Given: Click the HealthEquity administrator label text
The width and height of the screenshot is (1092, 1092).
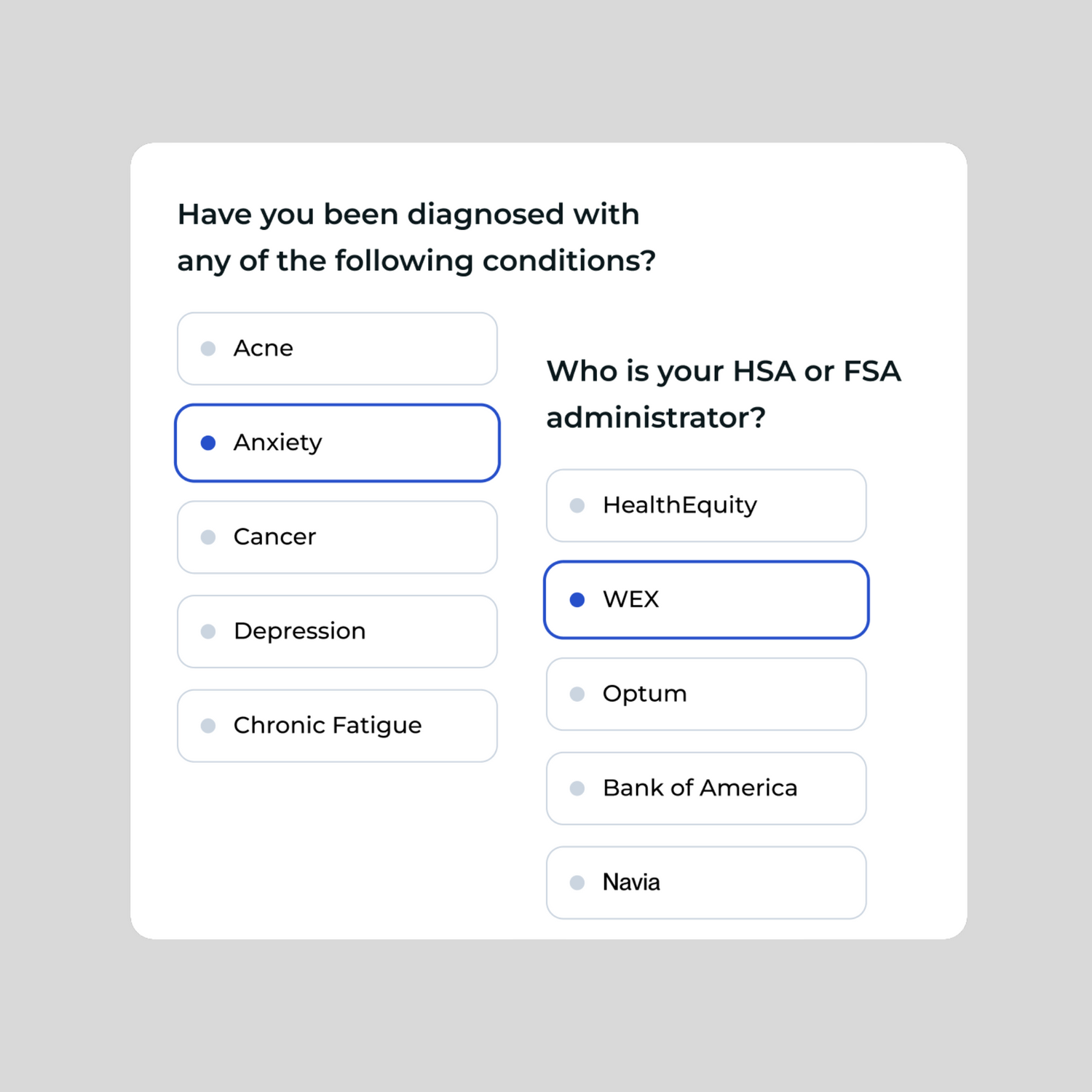Looking at the screenshot, I should (679, 505).
